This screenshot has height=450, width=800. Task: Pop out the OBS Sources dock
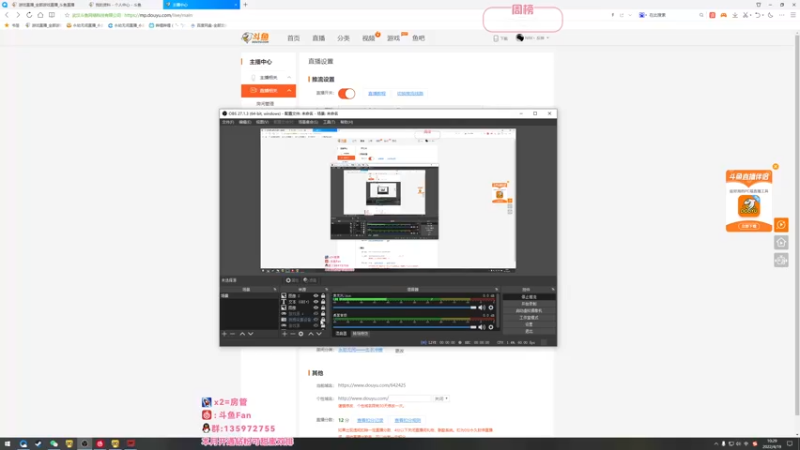[327, 290]
